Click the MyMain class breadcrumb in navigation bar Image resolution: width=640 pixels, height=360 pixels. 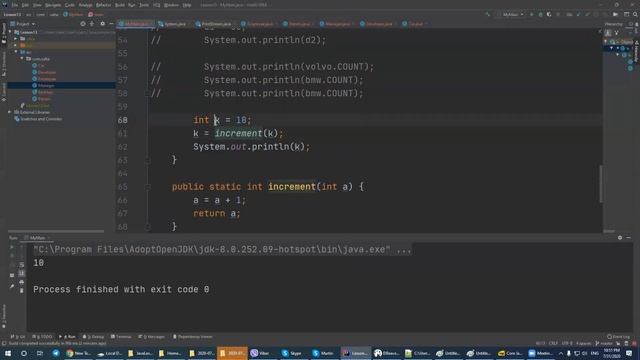pyautogui.click(x=73, y=15)
